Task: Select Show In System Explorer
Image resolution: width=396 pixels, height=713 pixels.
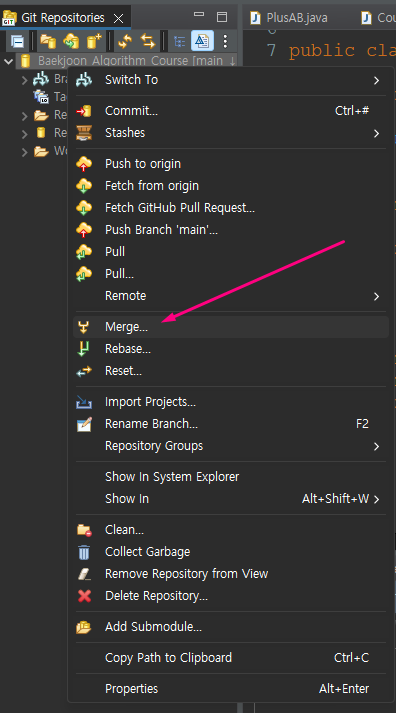Action: tap(231, 477)
